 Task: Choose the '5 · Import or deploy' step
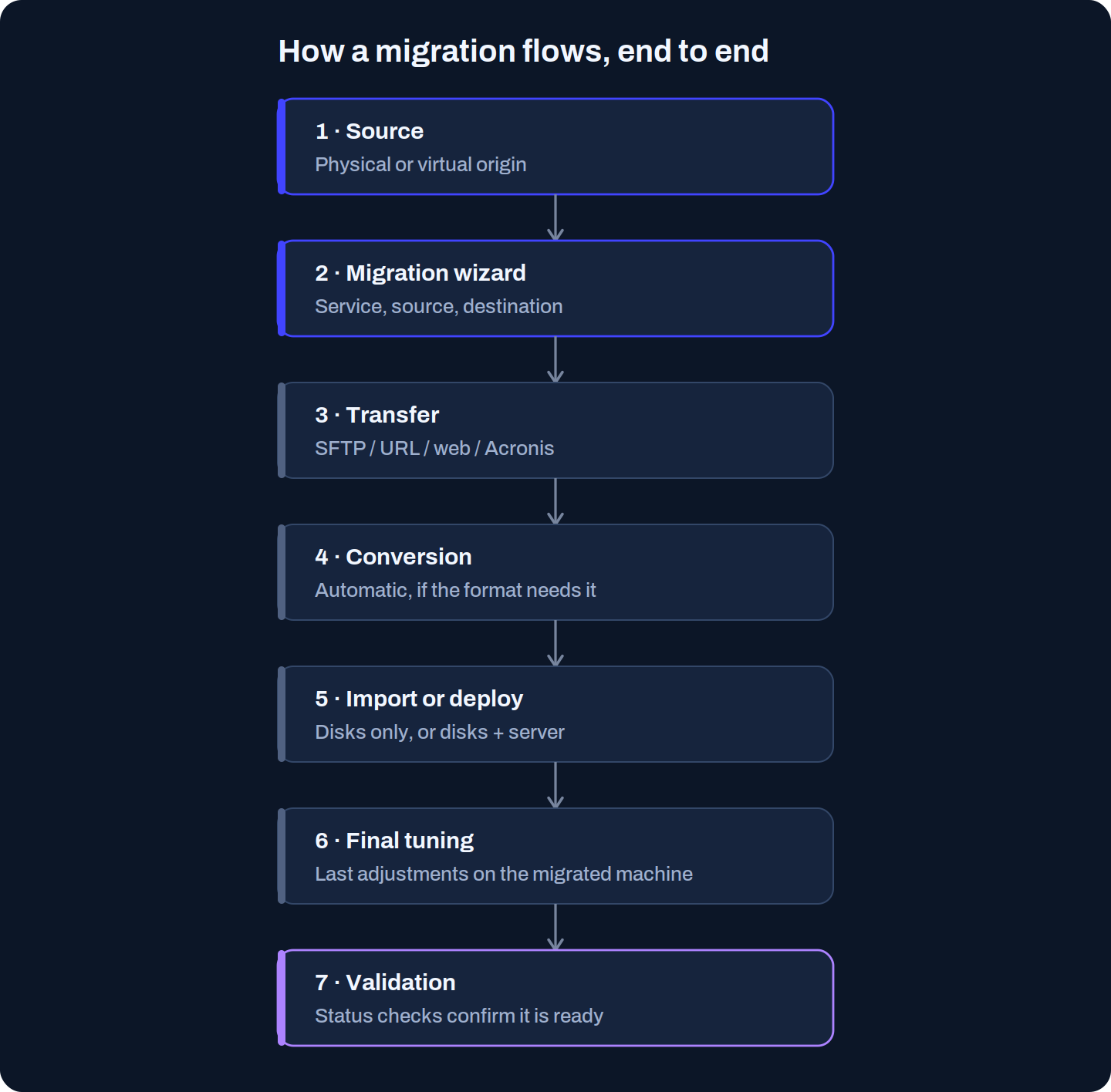[x=555, y=714]
